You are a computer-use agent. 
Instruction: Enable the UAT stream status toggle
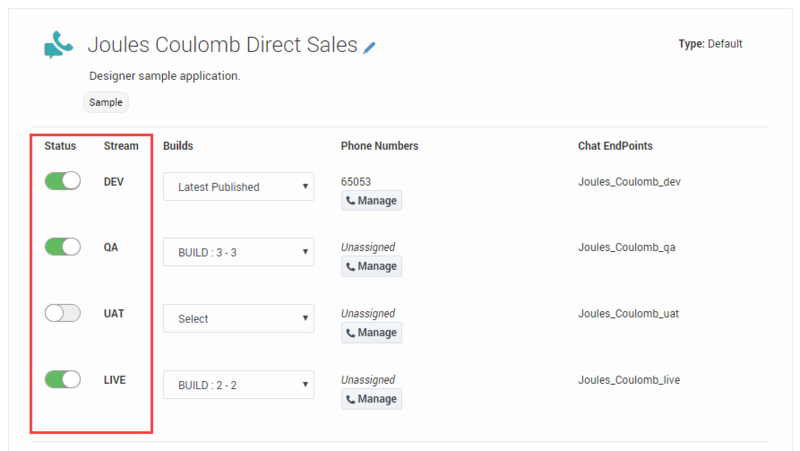click(63, 313)
